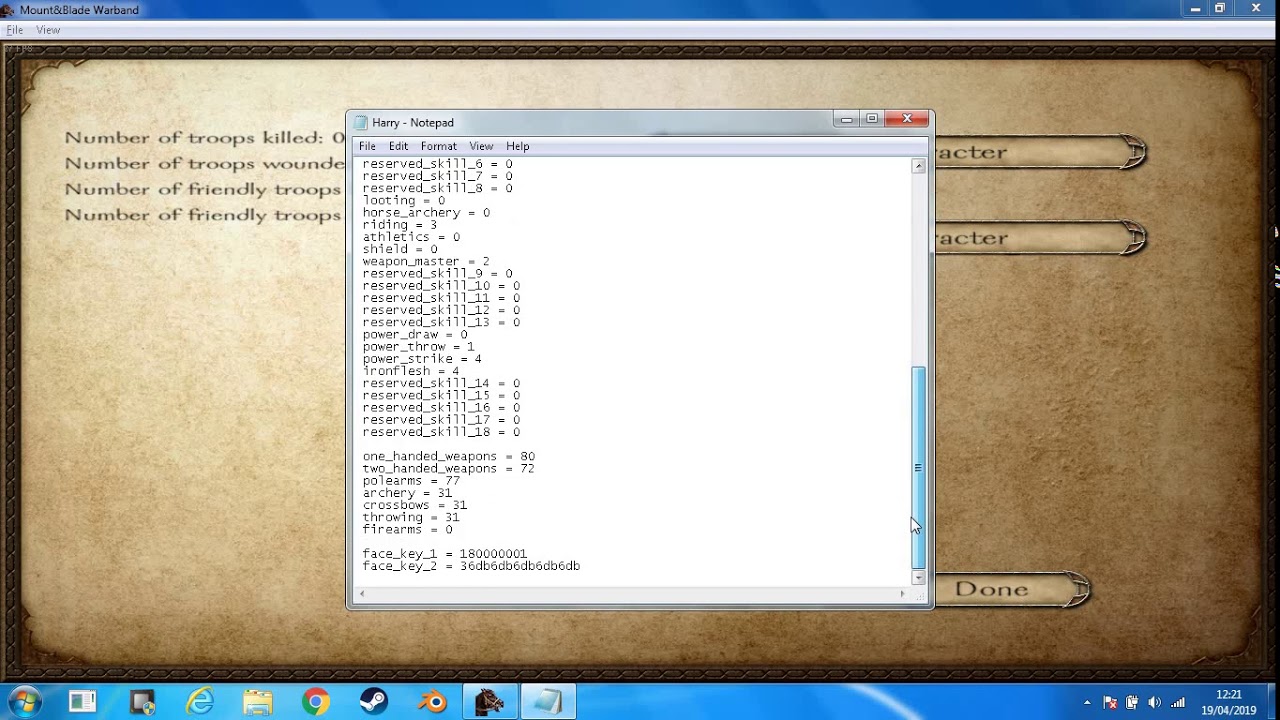Image resolution: width=1280 pixels, height=720 pixels.
Task: Place cursor on 'one_handed_weapons = 80' line
Action: click(x=448, y=457)
